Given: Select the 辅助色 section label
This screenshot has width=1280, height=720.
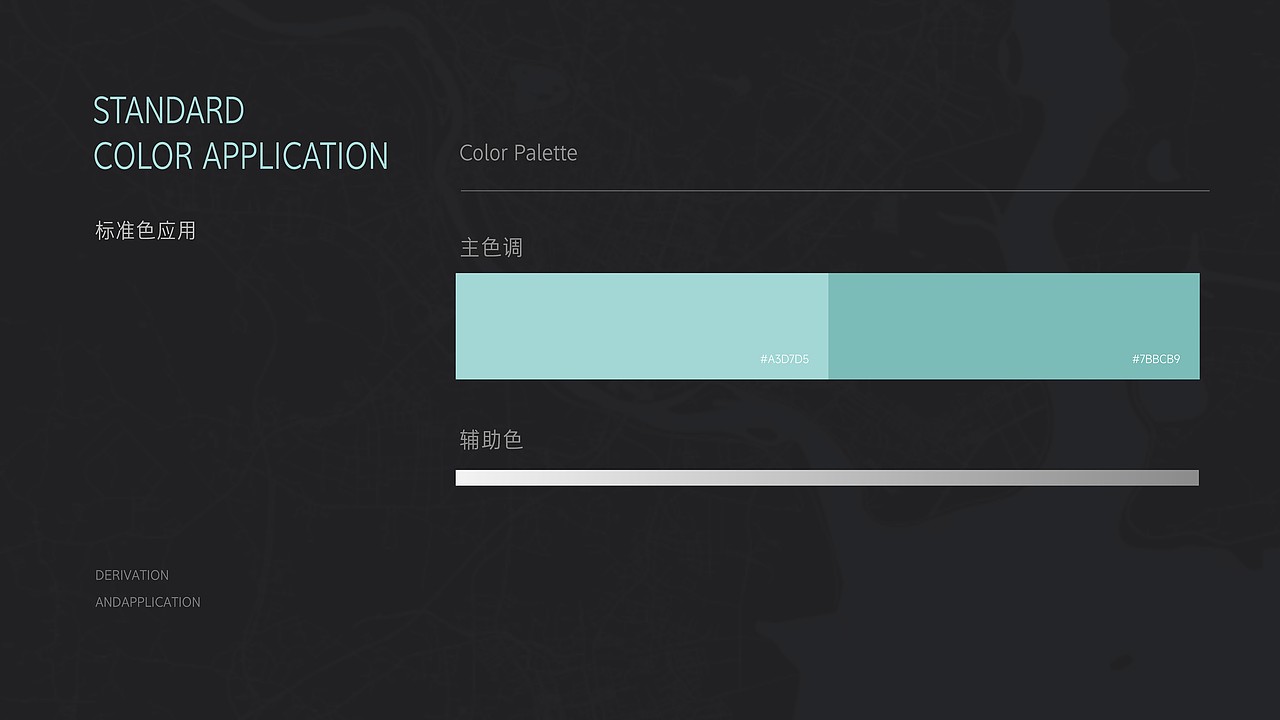Looking at the screenshot, I should [x=491, y=440].
